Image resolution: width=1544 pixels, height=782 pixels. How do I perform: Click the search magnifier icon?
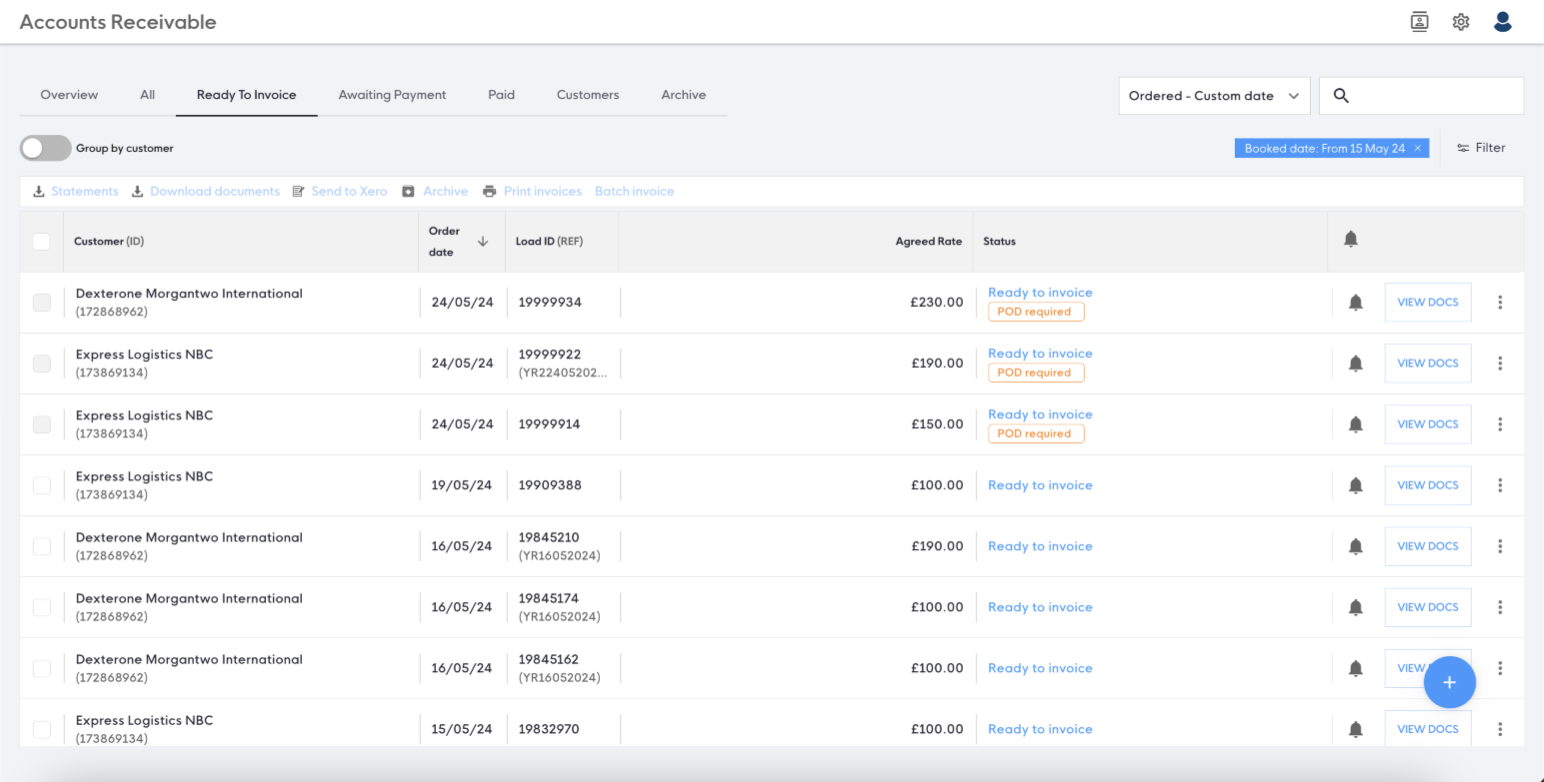click(x=1342, y=96)
